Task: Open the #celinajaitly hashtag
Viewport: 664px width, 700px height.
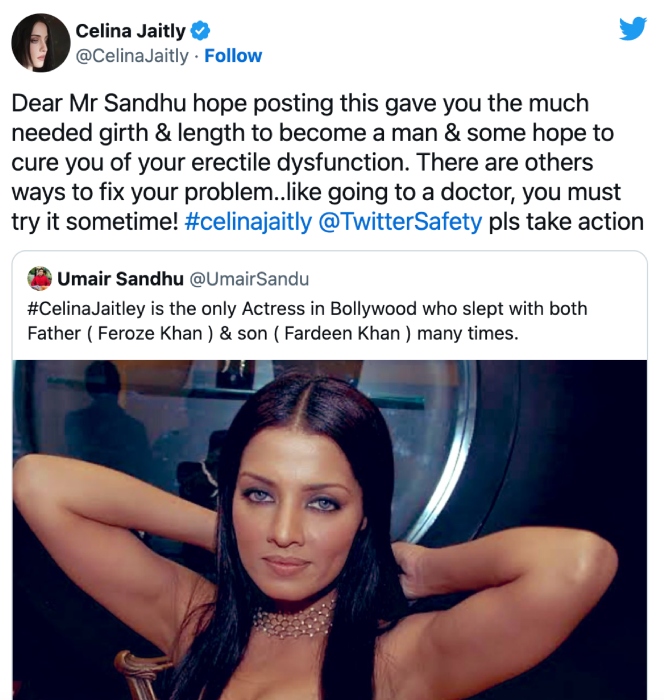Action: point(248,222)
